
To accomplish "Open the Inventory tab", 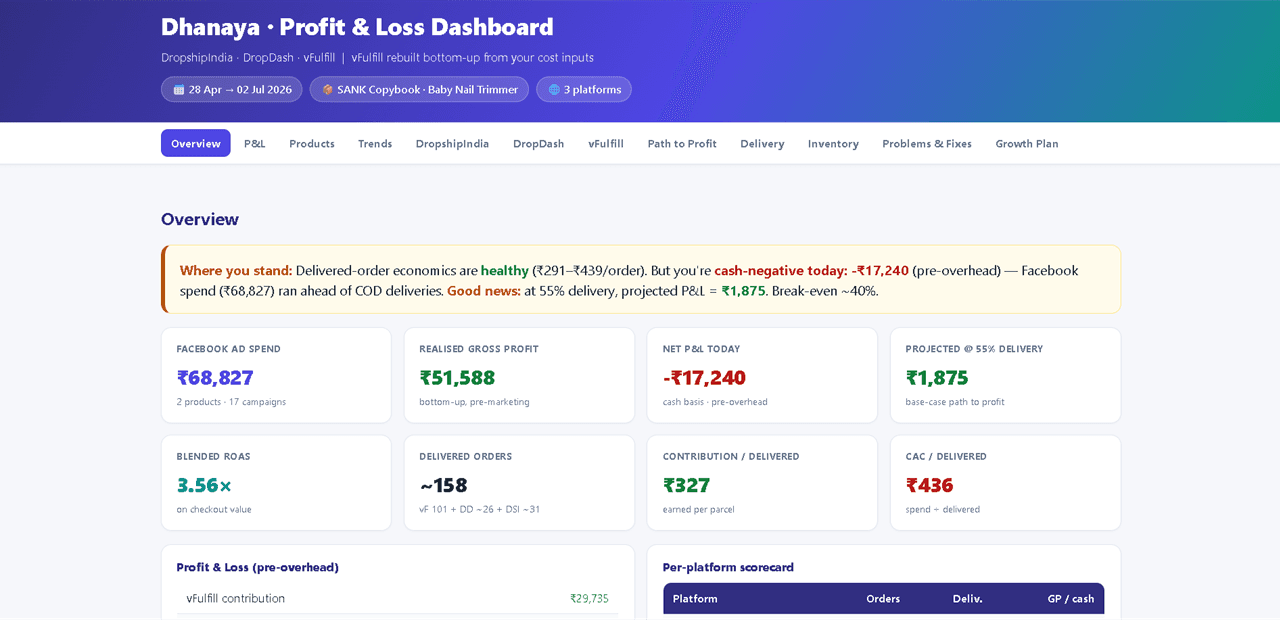I will pyautogui.click(x=833, y=143).
